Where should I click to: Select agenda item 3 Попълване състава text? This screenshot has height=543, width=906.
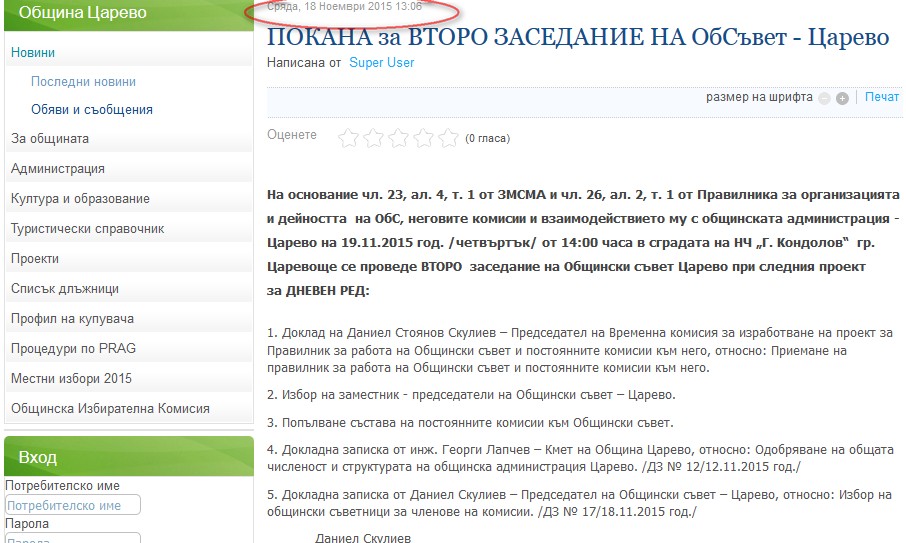[470, 423]
